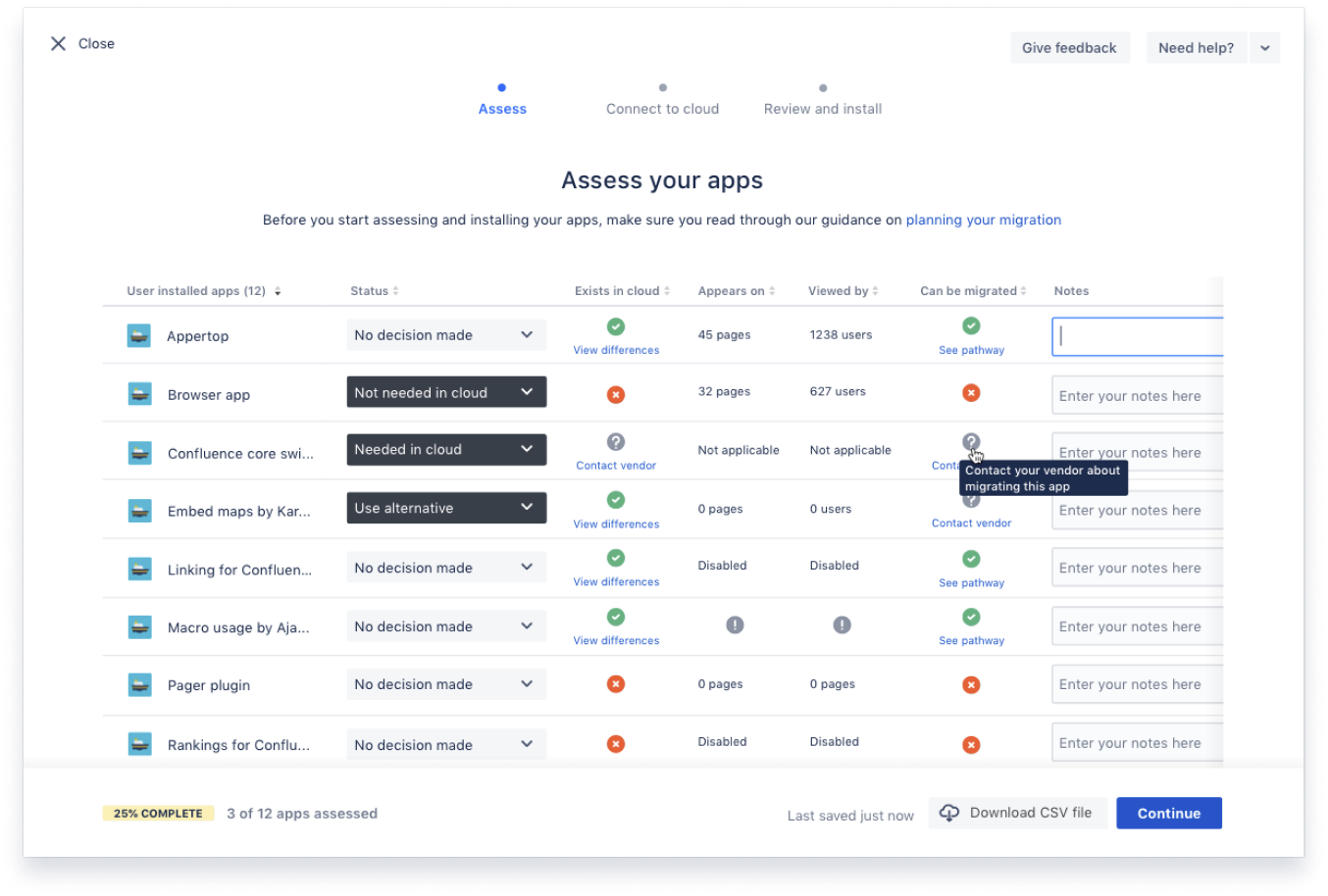This screenshot has width=1328, height=896.
Task: Go to the Review and install step
Action: click(x=823, y=101)
